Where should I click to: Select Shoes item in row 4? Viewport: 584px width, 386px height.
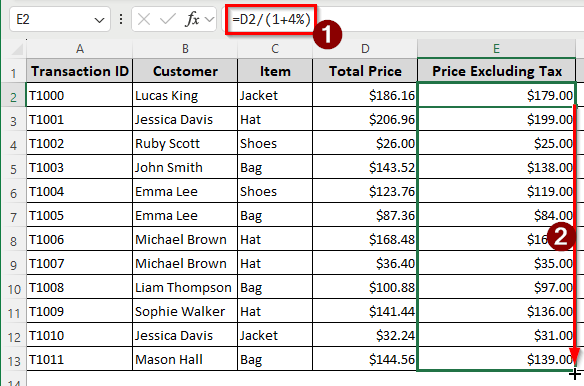tap(275, 143)
